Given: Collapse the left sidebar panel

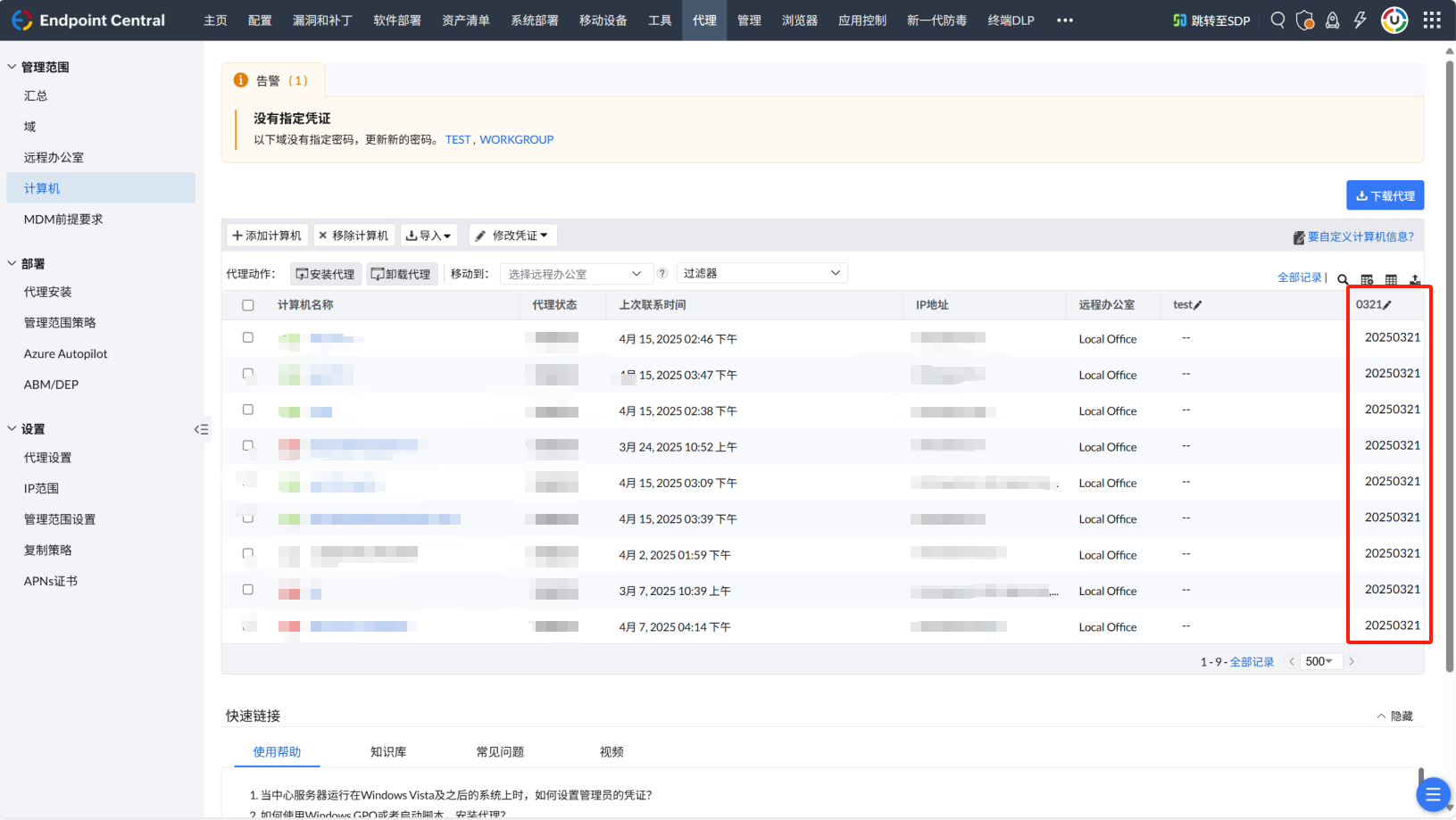Looking at the screenshot, I should (x=201, y=429).
